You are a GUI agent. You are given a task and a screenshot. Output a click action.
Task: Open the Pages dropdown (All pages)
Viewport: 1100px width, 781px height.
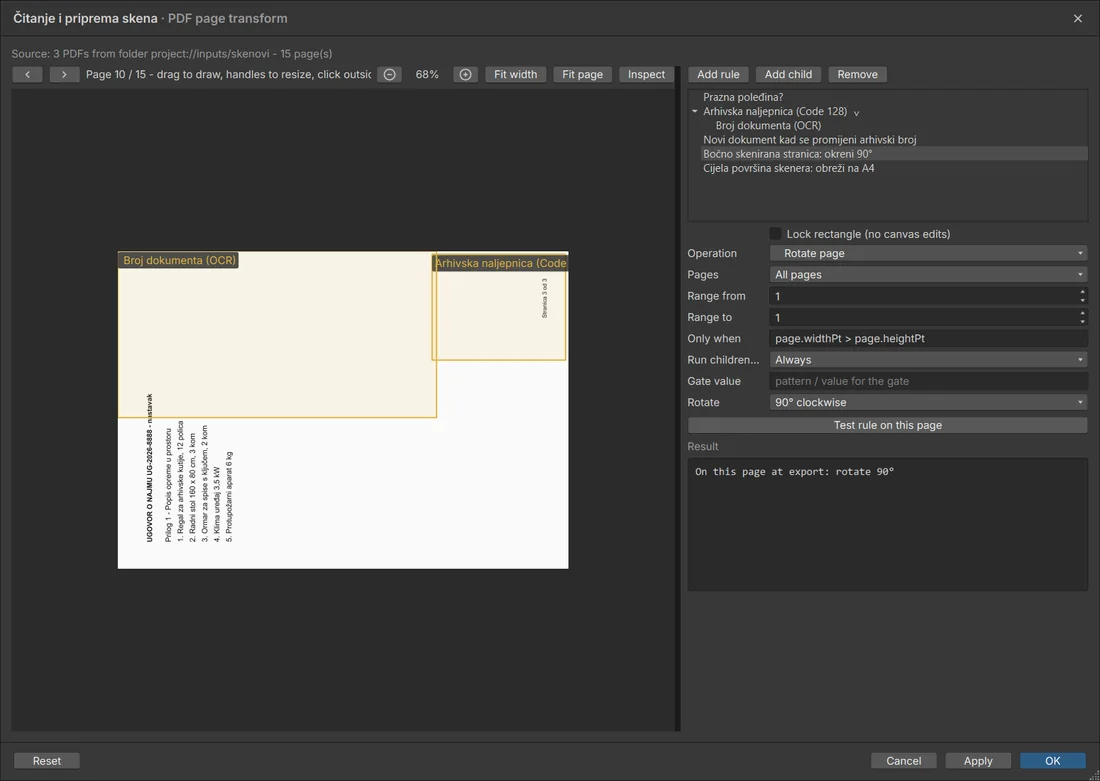tap(928, 274)
